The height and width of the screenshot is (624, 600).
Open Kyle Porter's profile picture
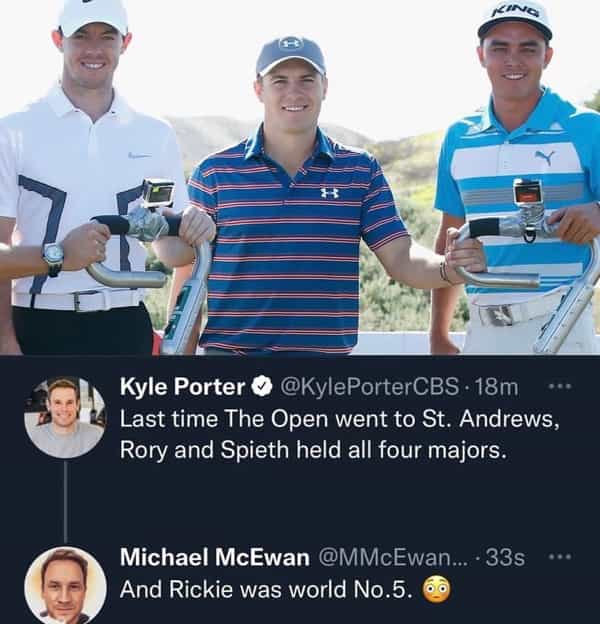click(64, 417)
